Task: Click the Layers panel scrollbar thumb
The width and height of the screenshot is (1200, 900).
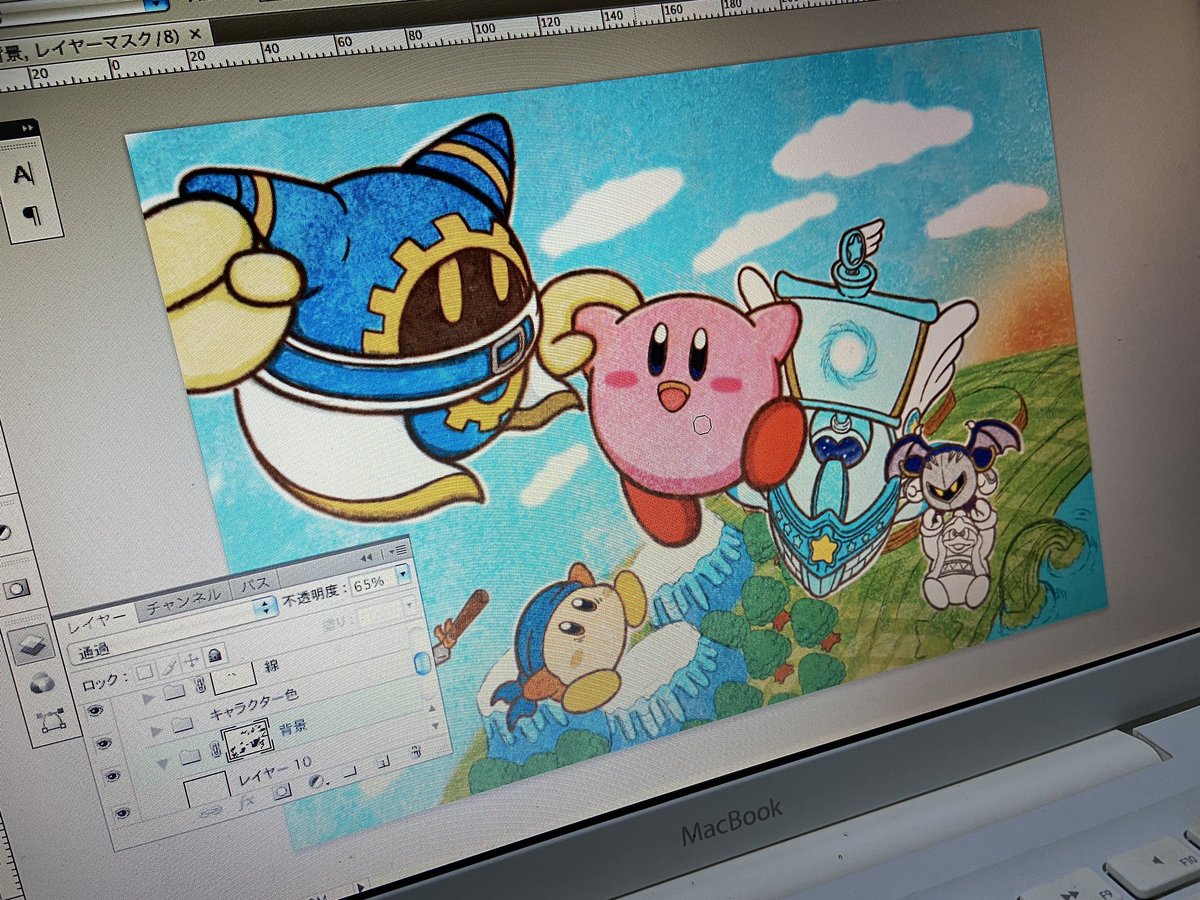Action: coord(422,663)
